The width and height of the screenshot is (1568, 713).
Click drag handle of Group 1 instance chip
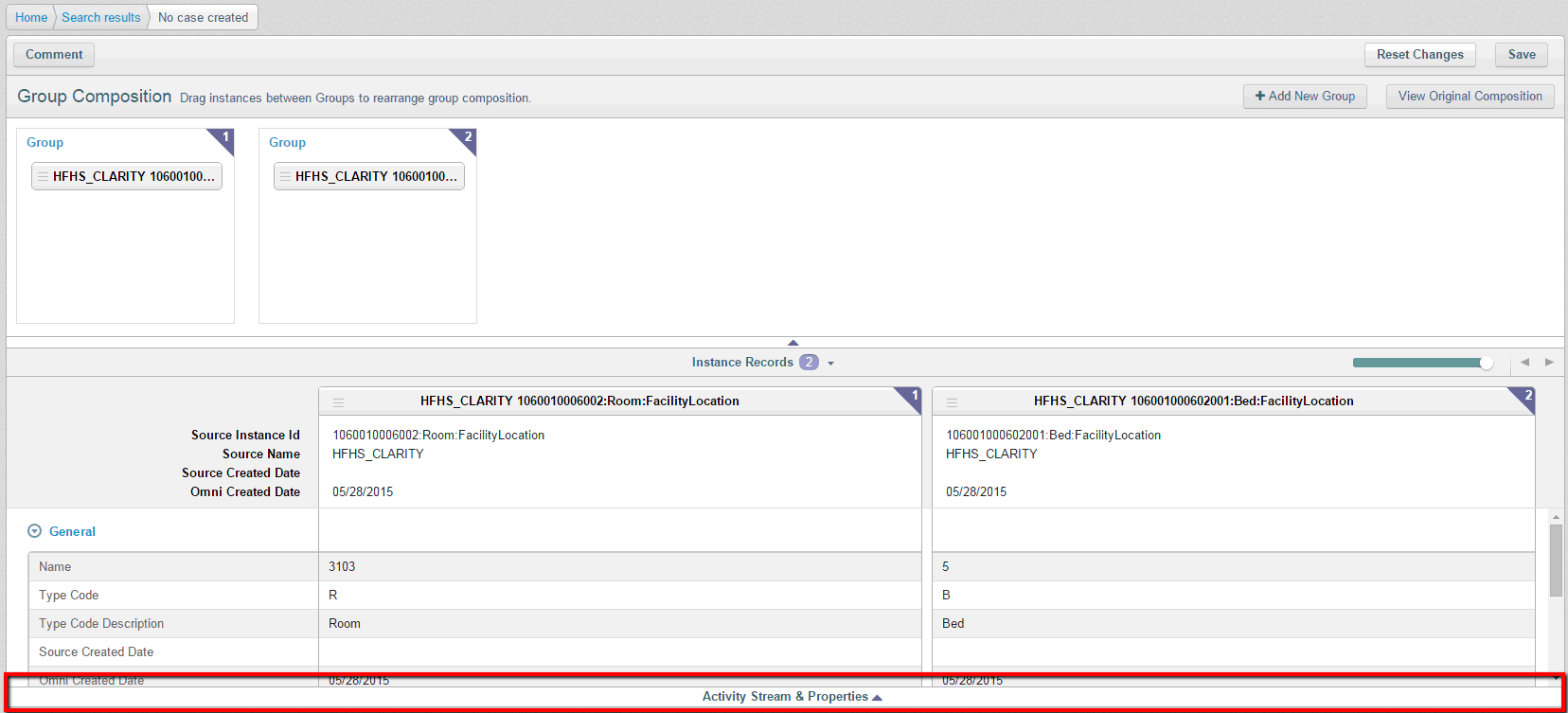(x=43, y=176)
